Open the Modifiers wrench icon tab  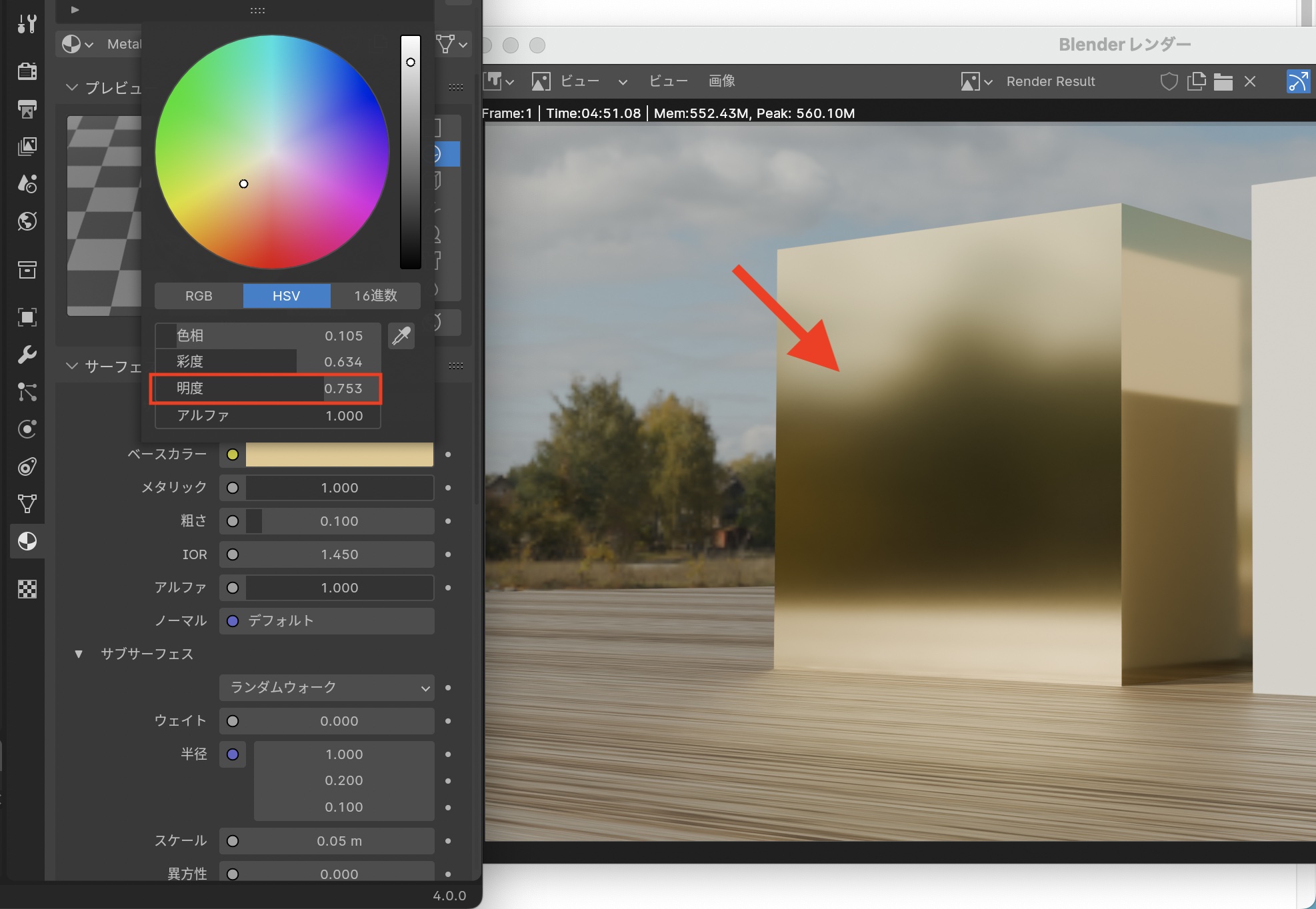27,354
